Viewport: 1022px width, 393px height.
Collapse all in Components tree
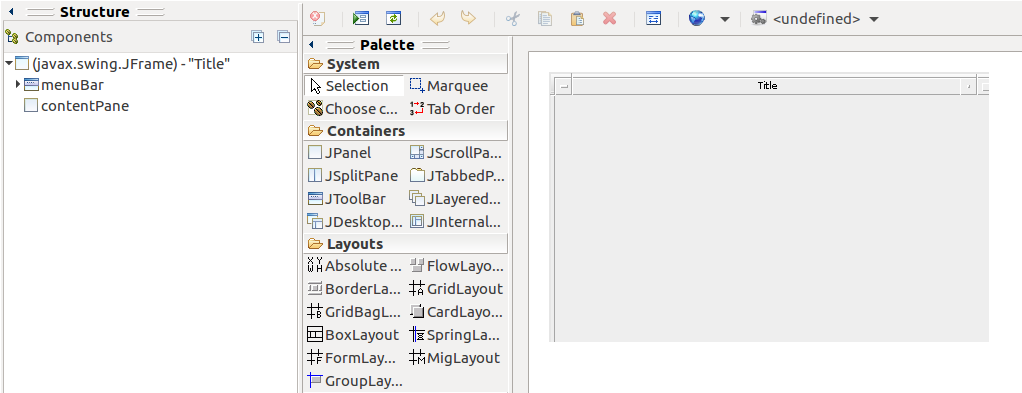pyautogui.click(x=284, y=37)
